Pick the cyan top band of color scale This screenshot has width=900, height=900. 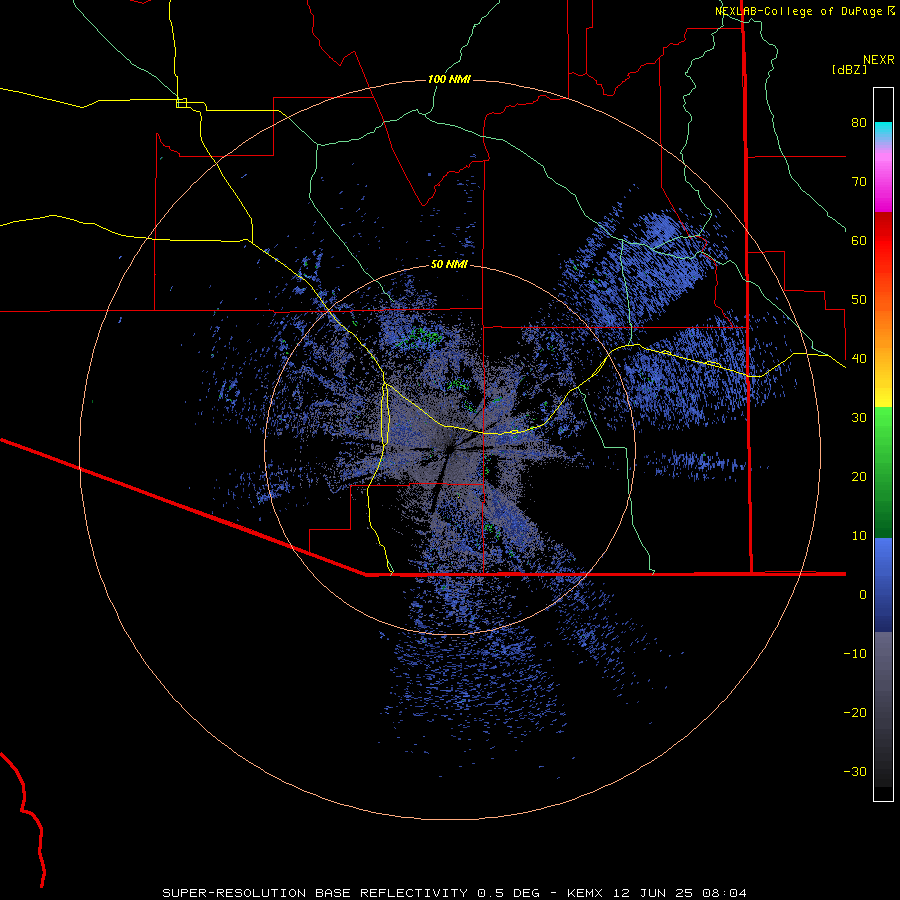pyautogui.click(x=883, y=129)
